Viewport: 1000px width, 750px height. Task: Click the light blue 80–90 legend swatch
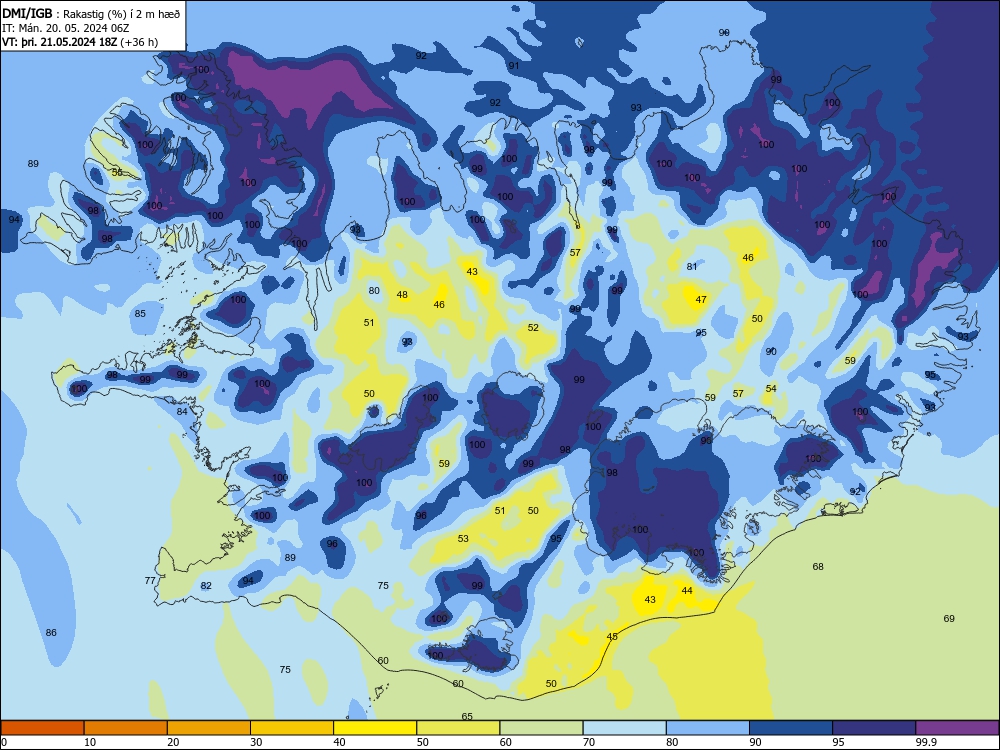point(707,728)
